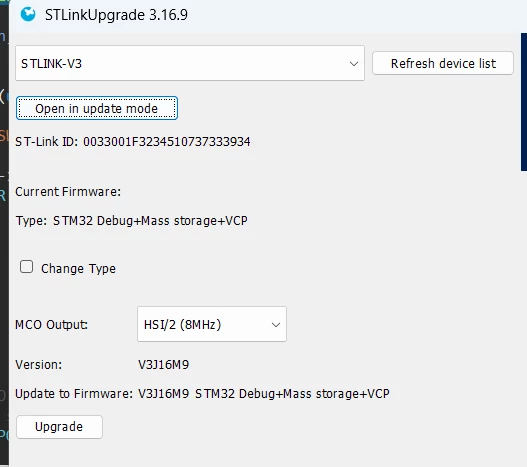
Task: Click the Type: STM32 Debug+Mass storage+VCP line
Action: 132,221
